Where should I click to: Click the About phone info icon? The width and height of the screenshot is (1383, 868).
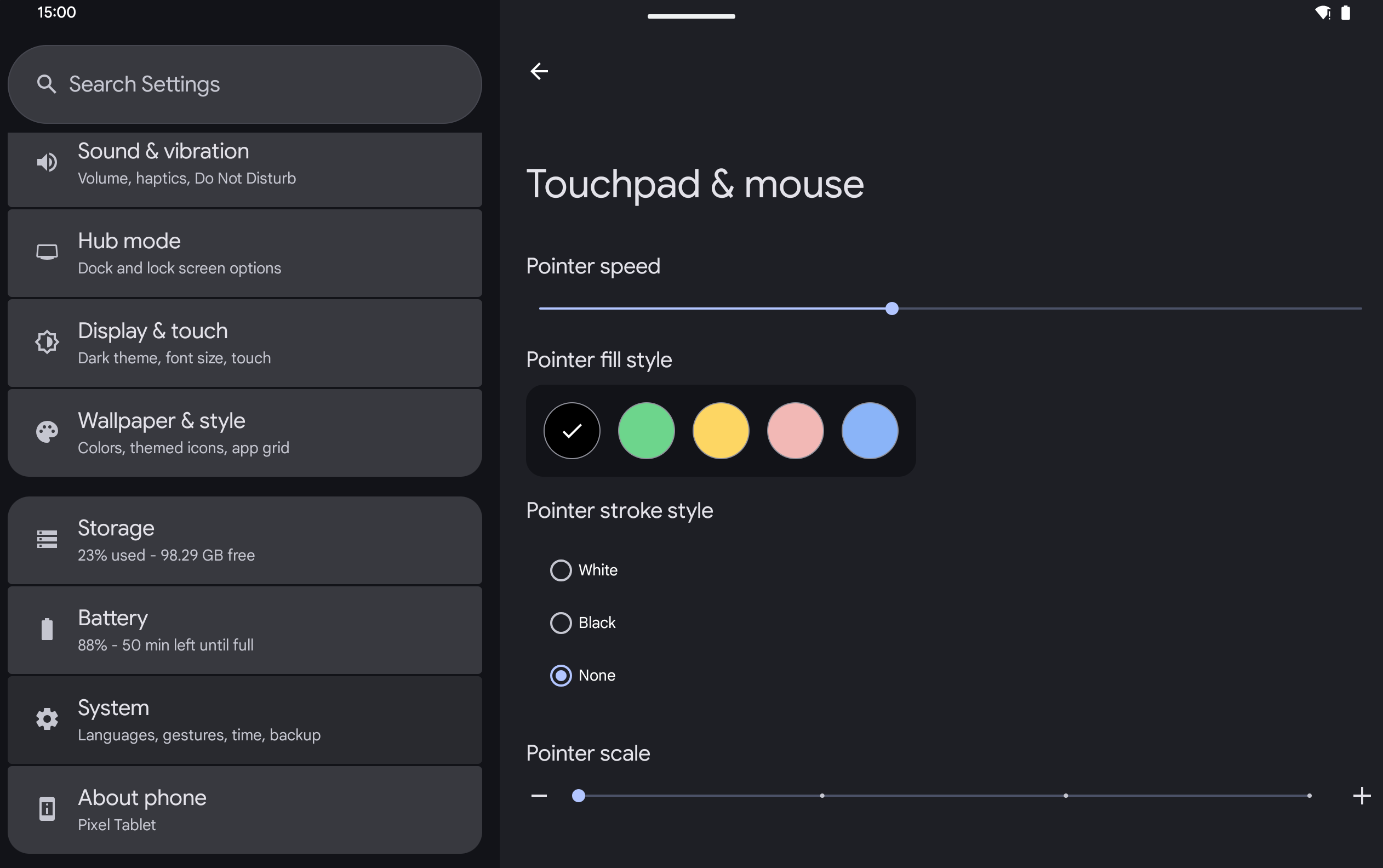click(46, 808)
